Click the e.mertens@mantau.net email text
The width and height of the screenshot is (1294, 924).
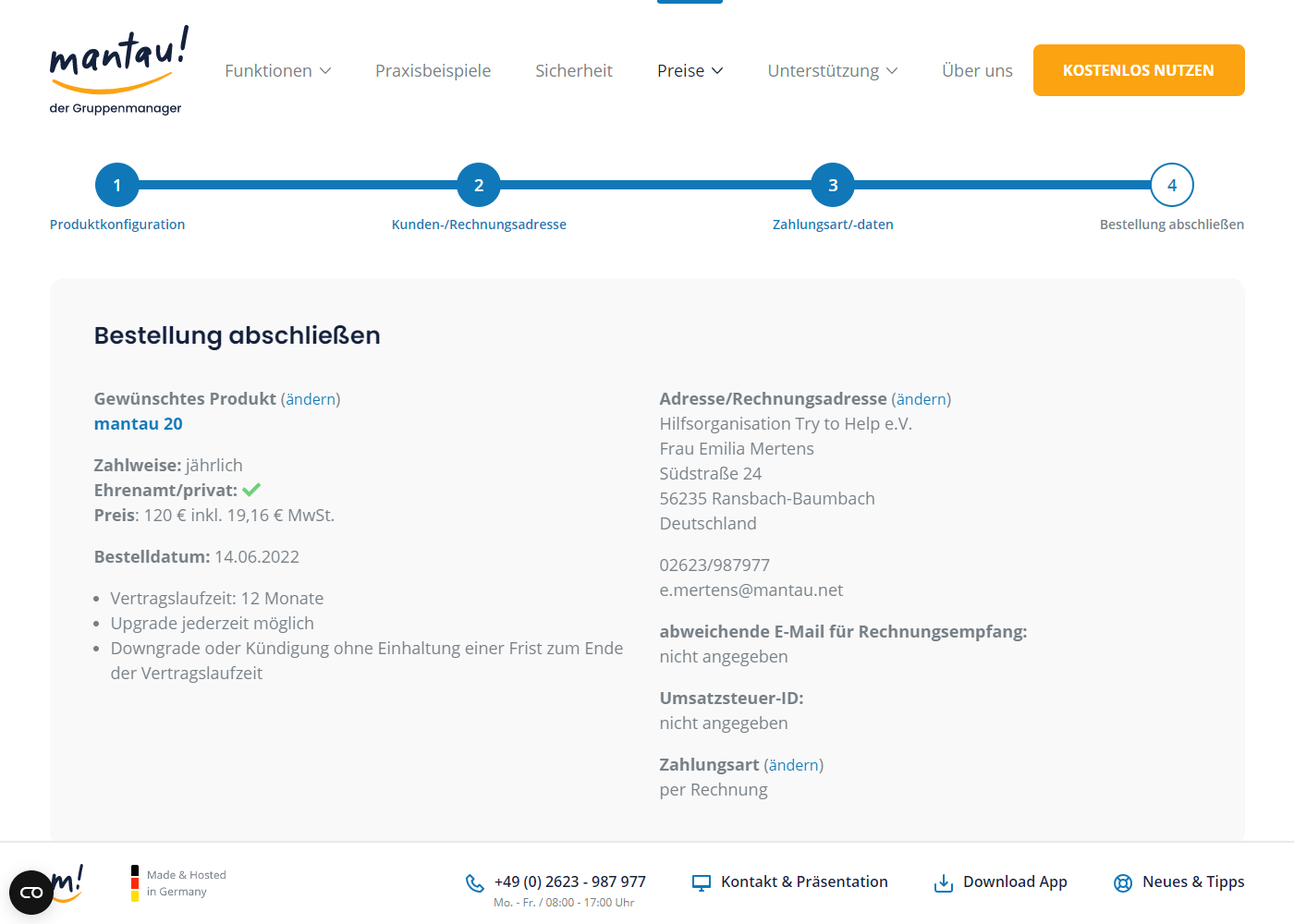click(x=751, y=590)
